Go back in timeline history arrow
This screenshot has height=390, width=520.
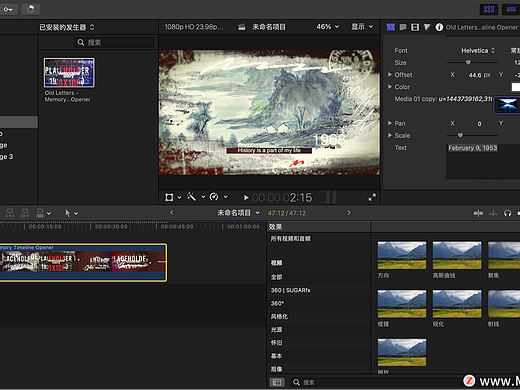[x=172, y=213]
